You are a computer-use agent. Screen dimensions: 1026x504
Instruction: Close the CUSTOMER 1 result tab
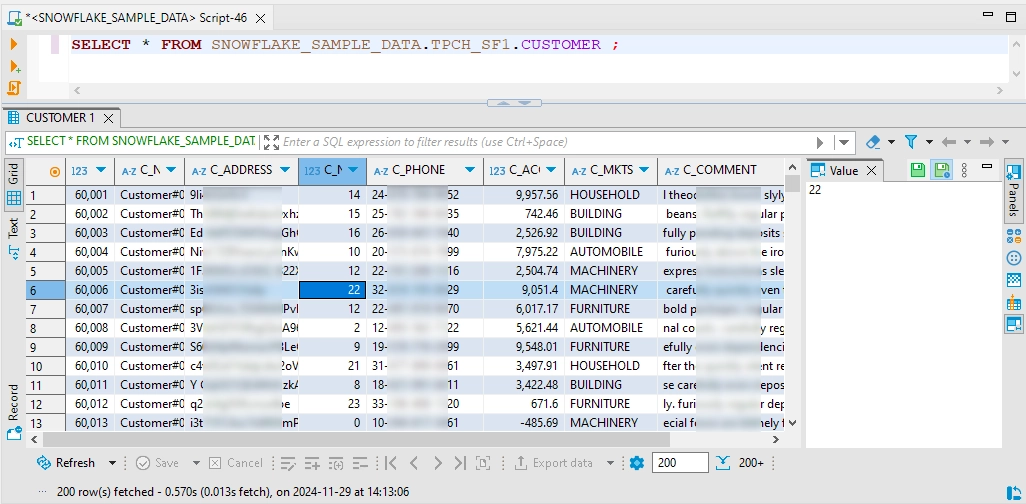click(x=109, y=118)
